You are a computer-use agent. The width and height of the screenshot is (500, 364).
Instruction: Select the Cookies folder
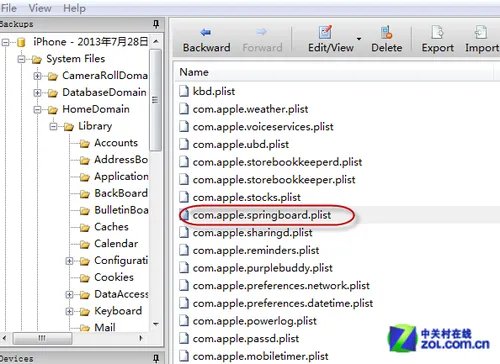(114, 277)
